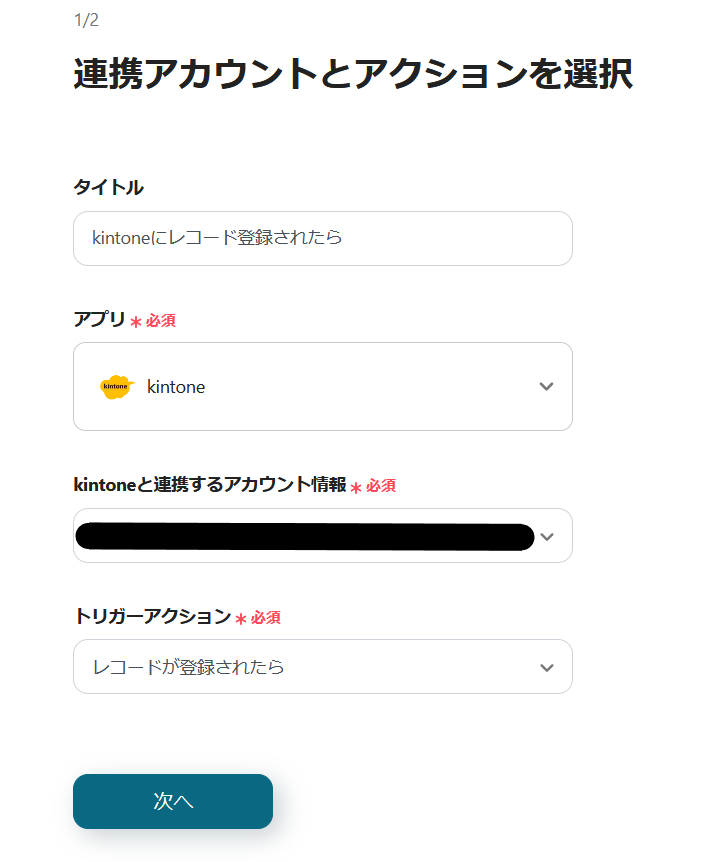Click inside the タイトル text field
Image resolution: width=726 pixels, height=862 pixels.
click(x=320, y=238)
